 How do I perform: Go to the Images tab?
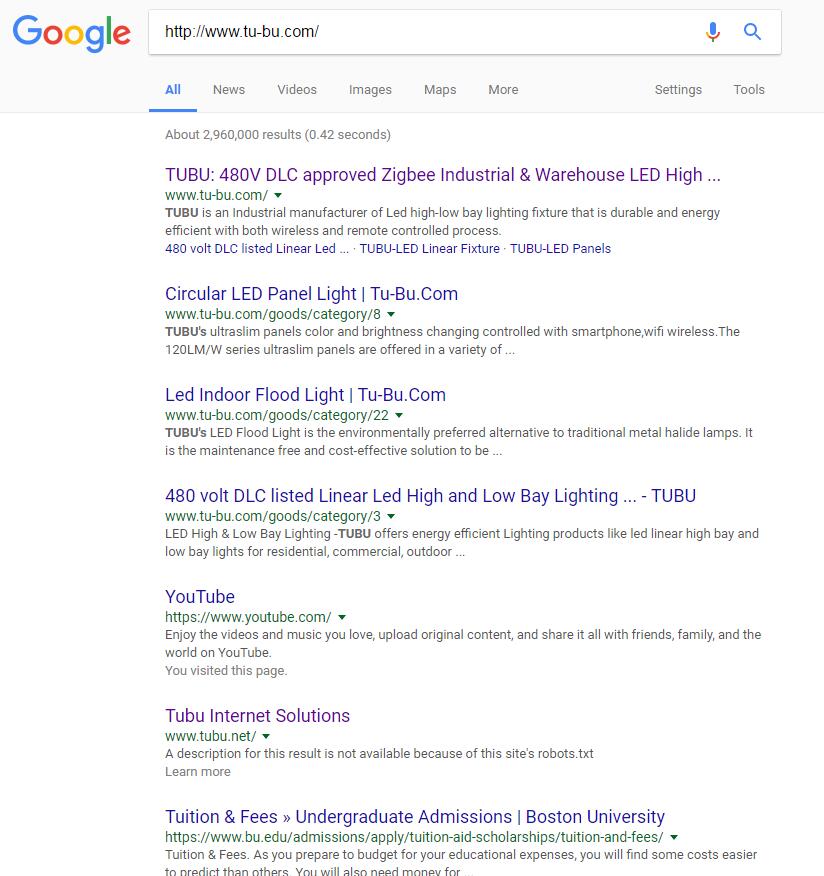(370, 89)
